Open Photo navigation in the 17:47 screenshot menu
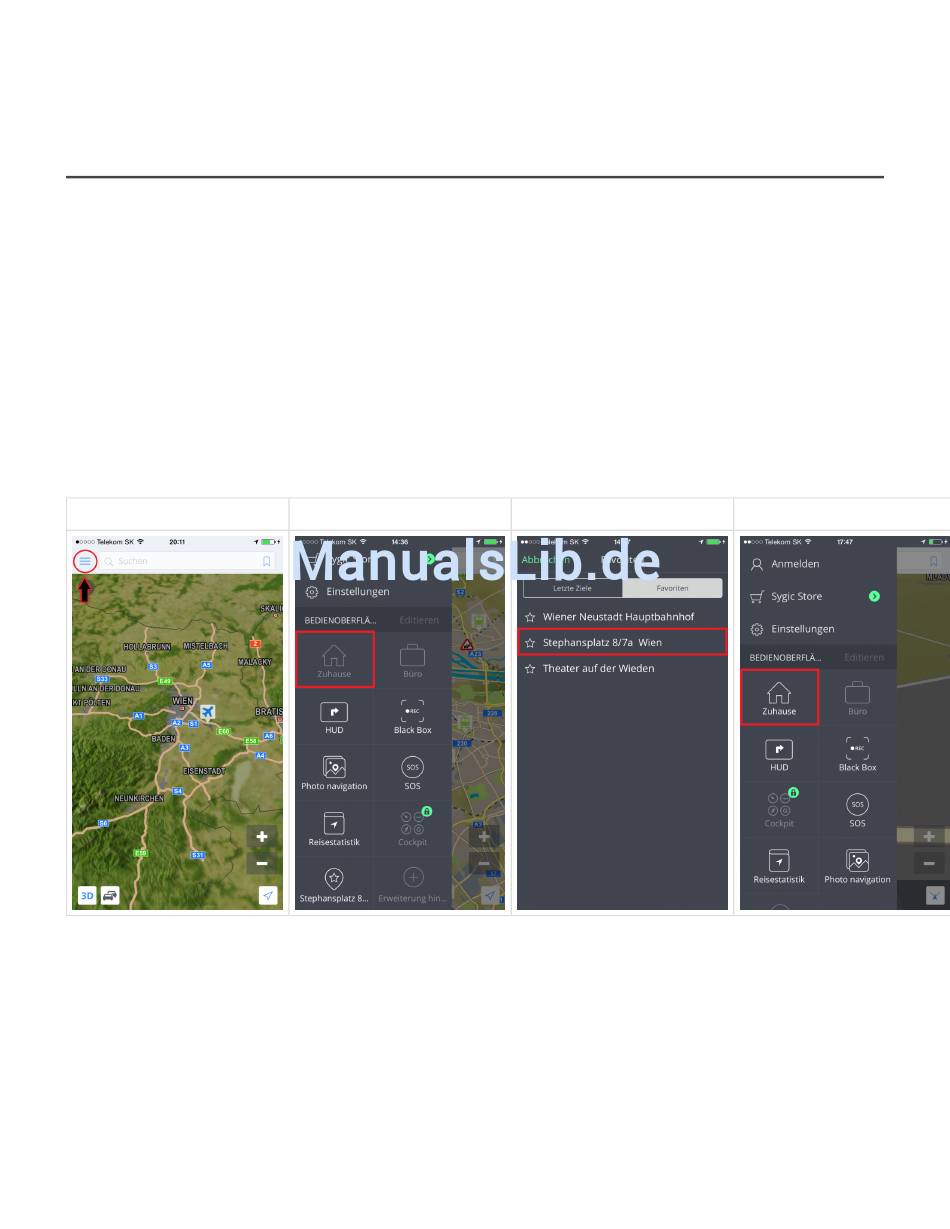The image size is (950, 1229). (857, 866)
